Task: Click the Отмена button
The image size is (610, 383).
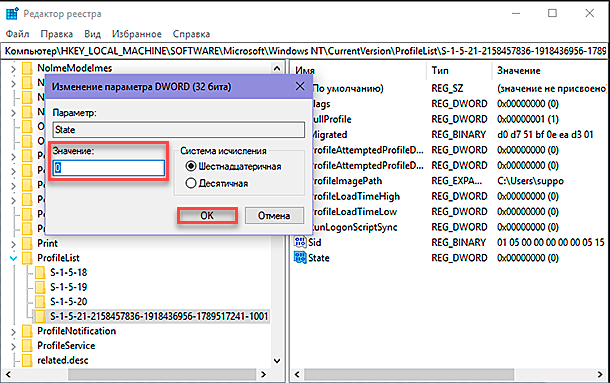Action: tap(274, 216)
